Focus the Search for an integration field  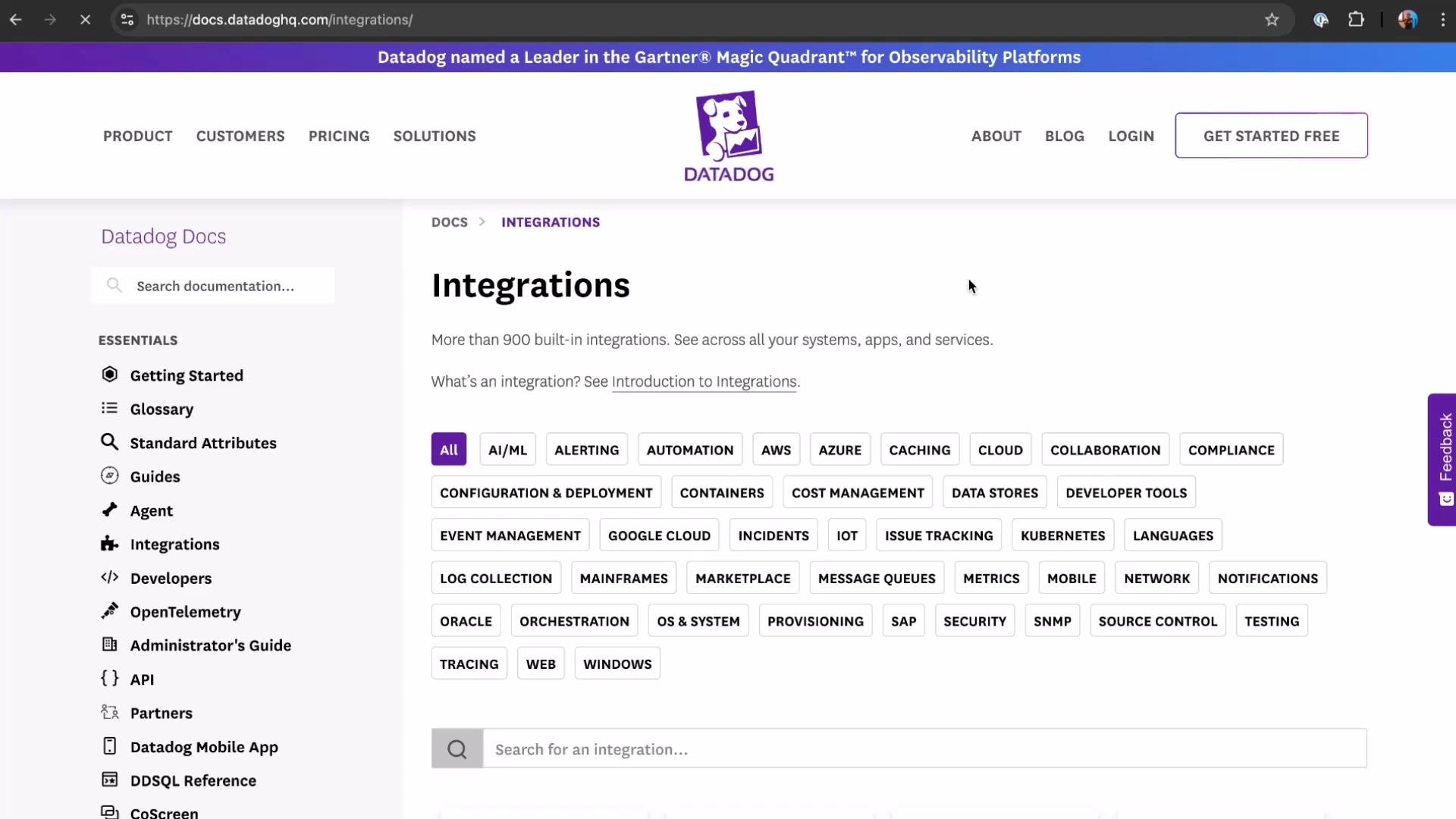(x=924, y=749)
